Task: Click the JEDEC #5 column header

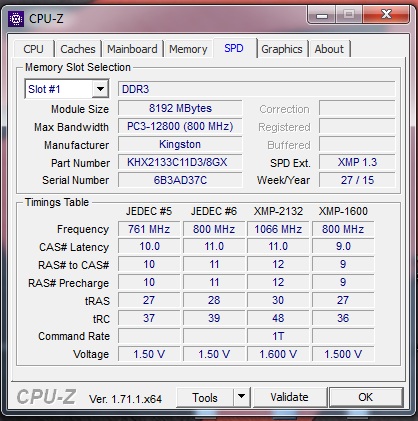Action: 149,211
